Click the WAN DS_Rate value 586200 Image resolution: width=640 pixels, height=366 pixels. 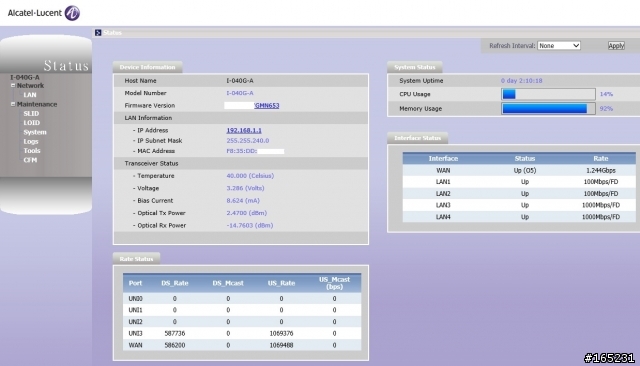click(175, 345)
